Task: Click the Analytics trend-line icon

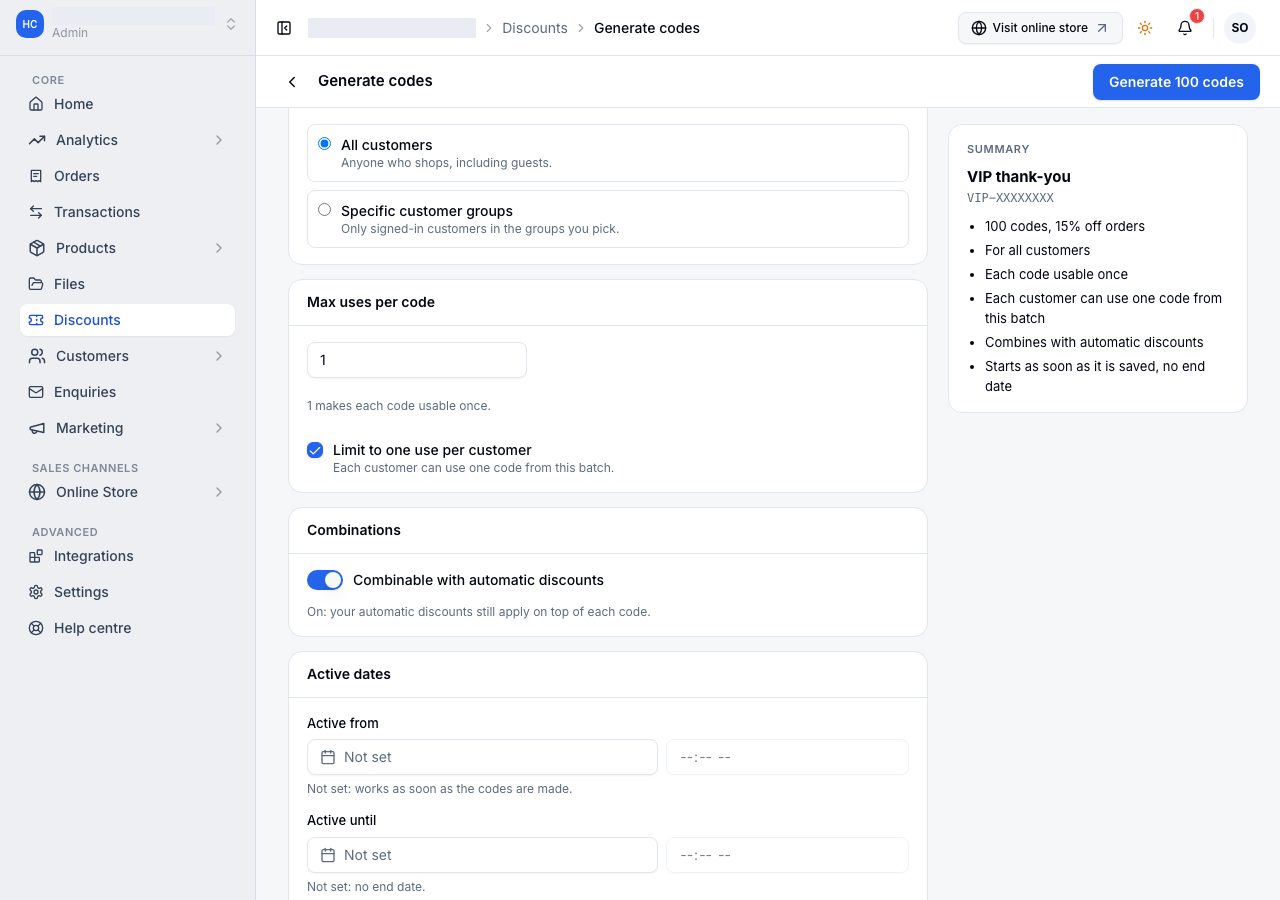Action: coord(37,140)
